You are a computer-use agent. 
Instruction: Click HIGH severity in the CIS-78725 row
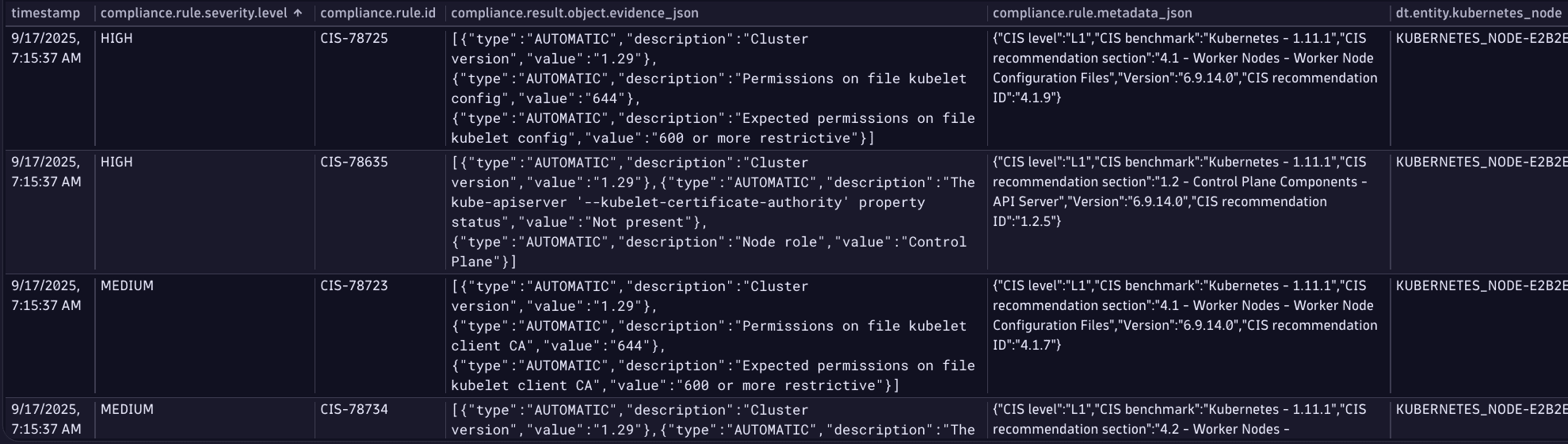[116, 39]
